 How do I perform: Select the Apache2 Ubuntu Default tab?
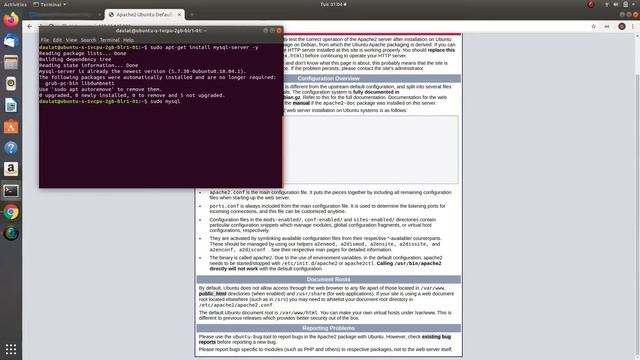[x=144, y=15]
